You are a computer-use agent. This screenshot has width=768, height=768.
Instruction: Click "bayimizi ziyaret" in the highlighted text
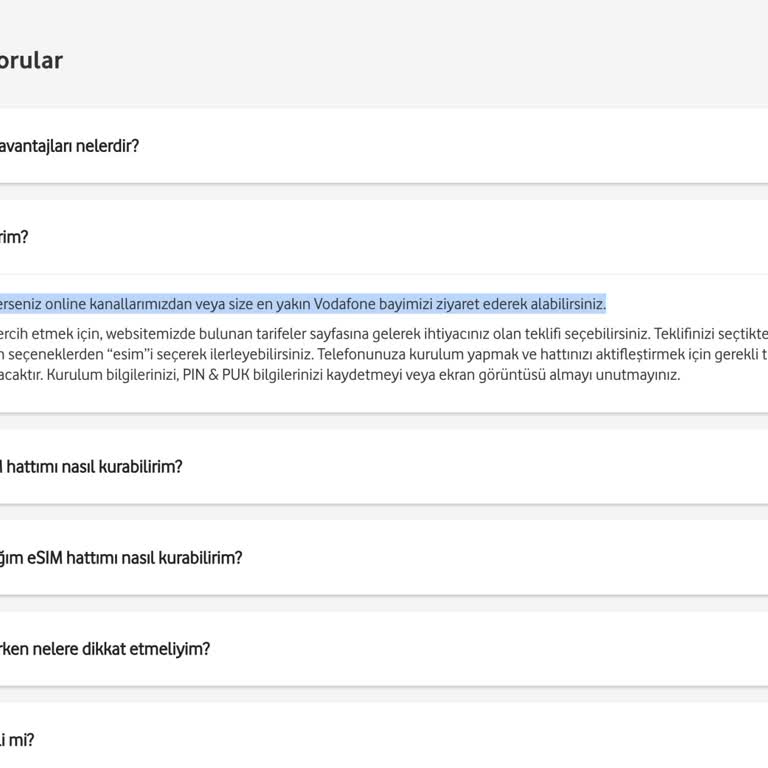(x=429, y=304)
